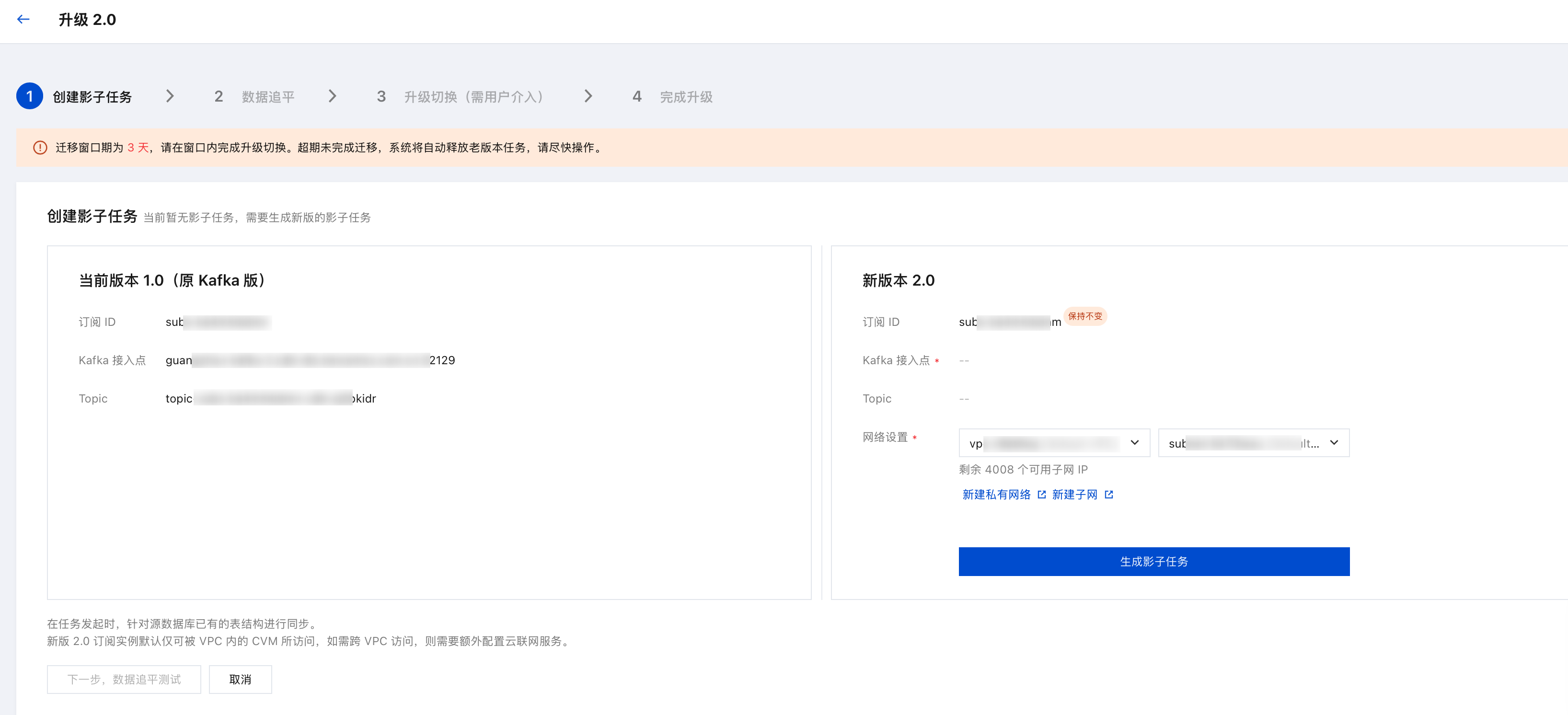Click the 保持不变 tag beside subscription ID
Screen dimensions: 1568x715
coord(1084,316)
